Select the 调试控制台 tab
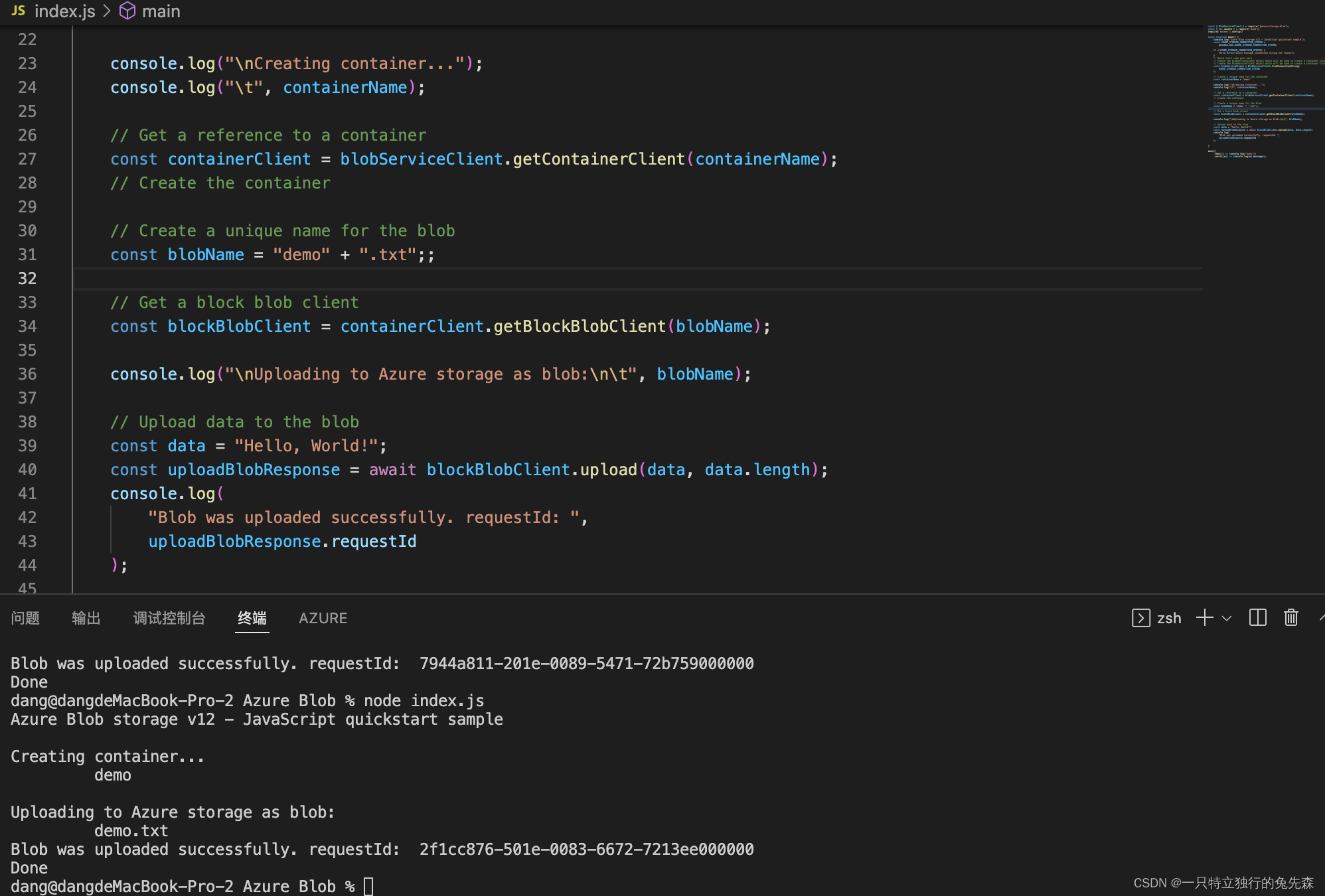 tap(169, 618)
